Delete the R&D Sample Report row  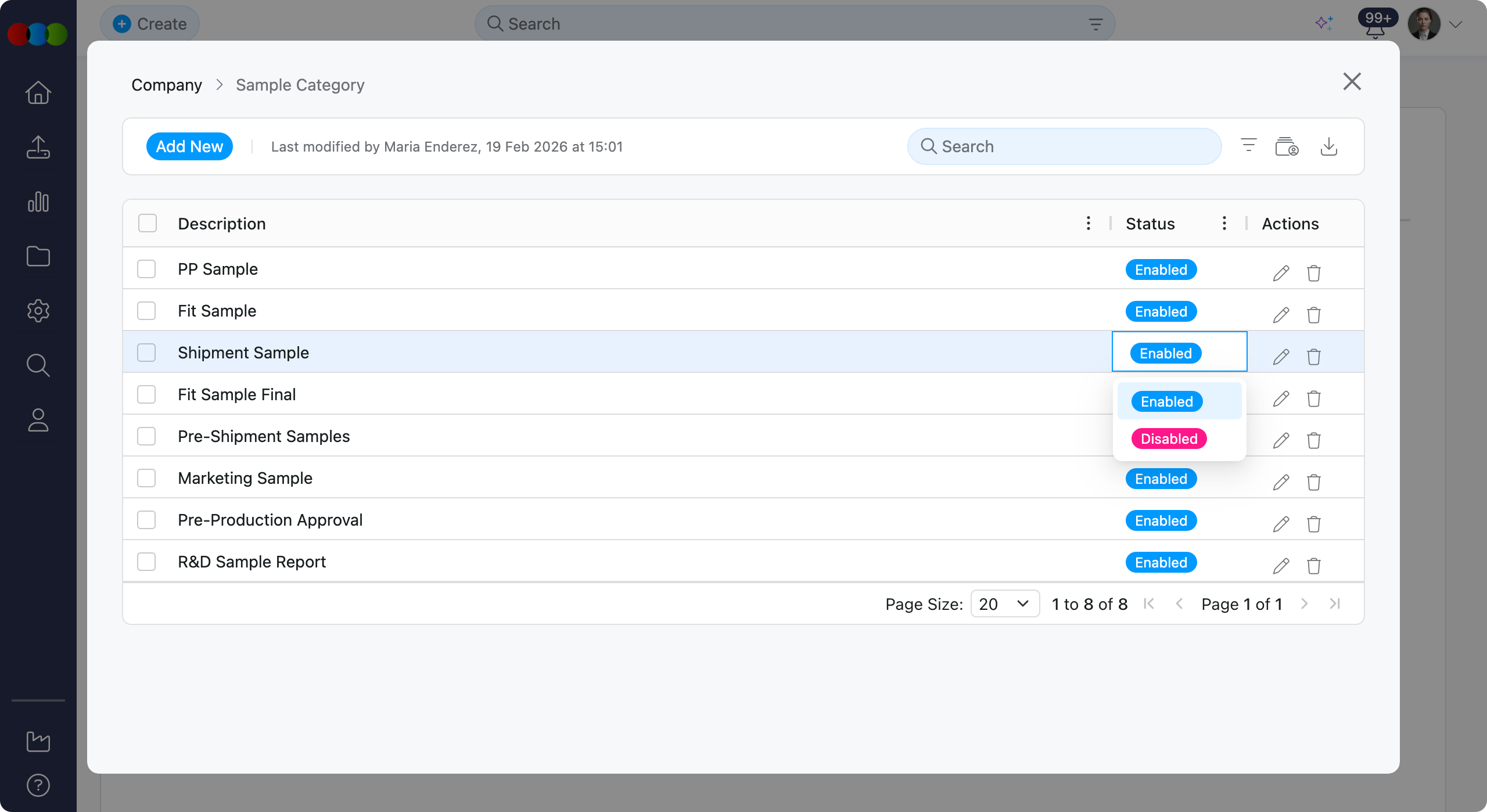tap(1313, 566)
